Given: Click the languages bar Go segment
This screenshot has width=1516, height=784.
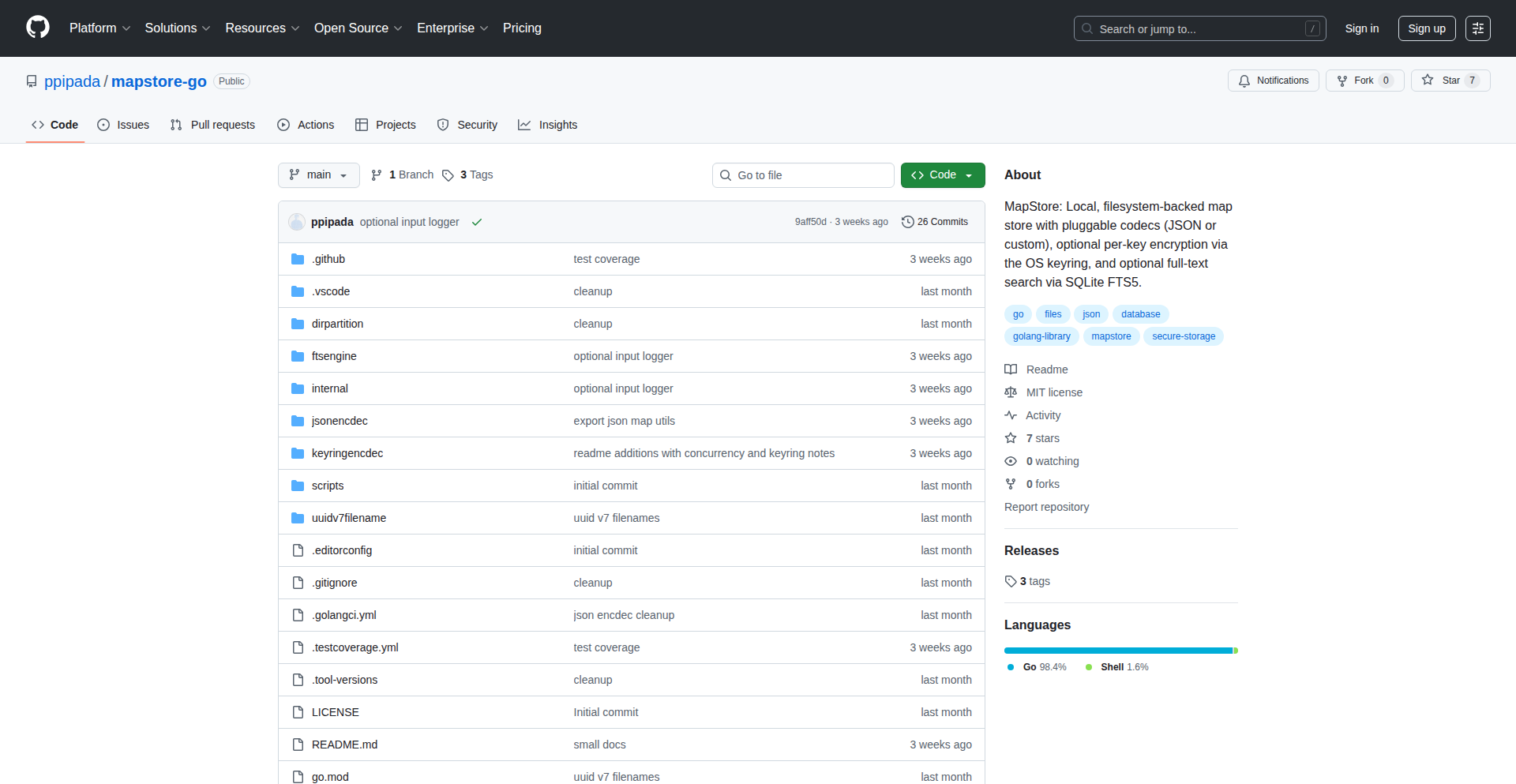Looking at the screenshot, I should coord(1117,651).
